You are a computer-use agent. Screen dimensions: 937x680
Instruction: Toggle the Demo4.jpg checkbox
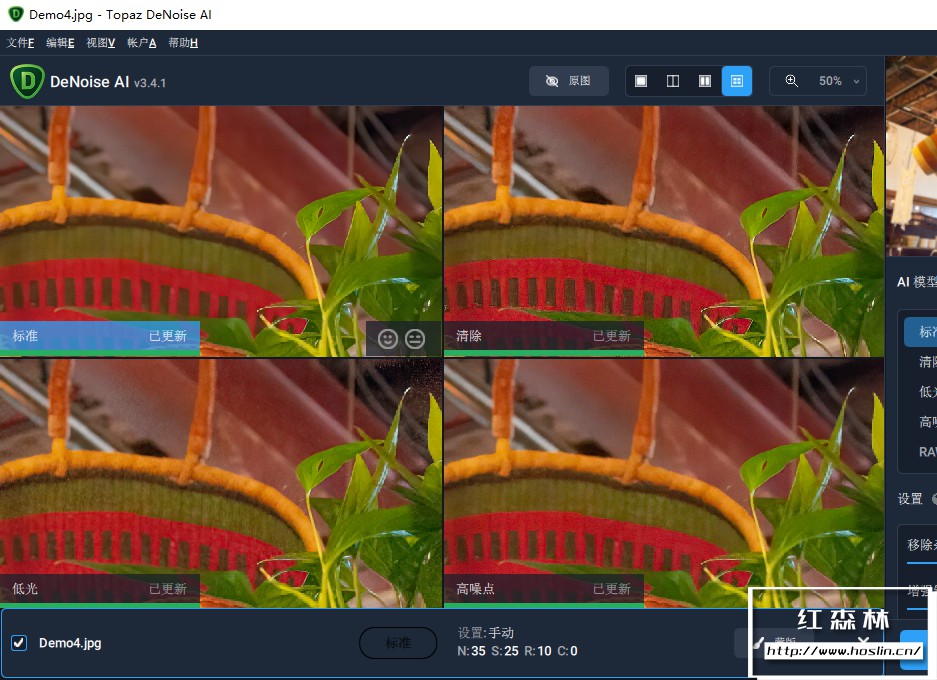19,643
